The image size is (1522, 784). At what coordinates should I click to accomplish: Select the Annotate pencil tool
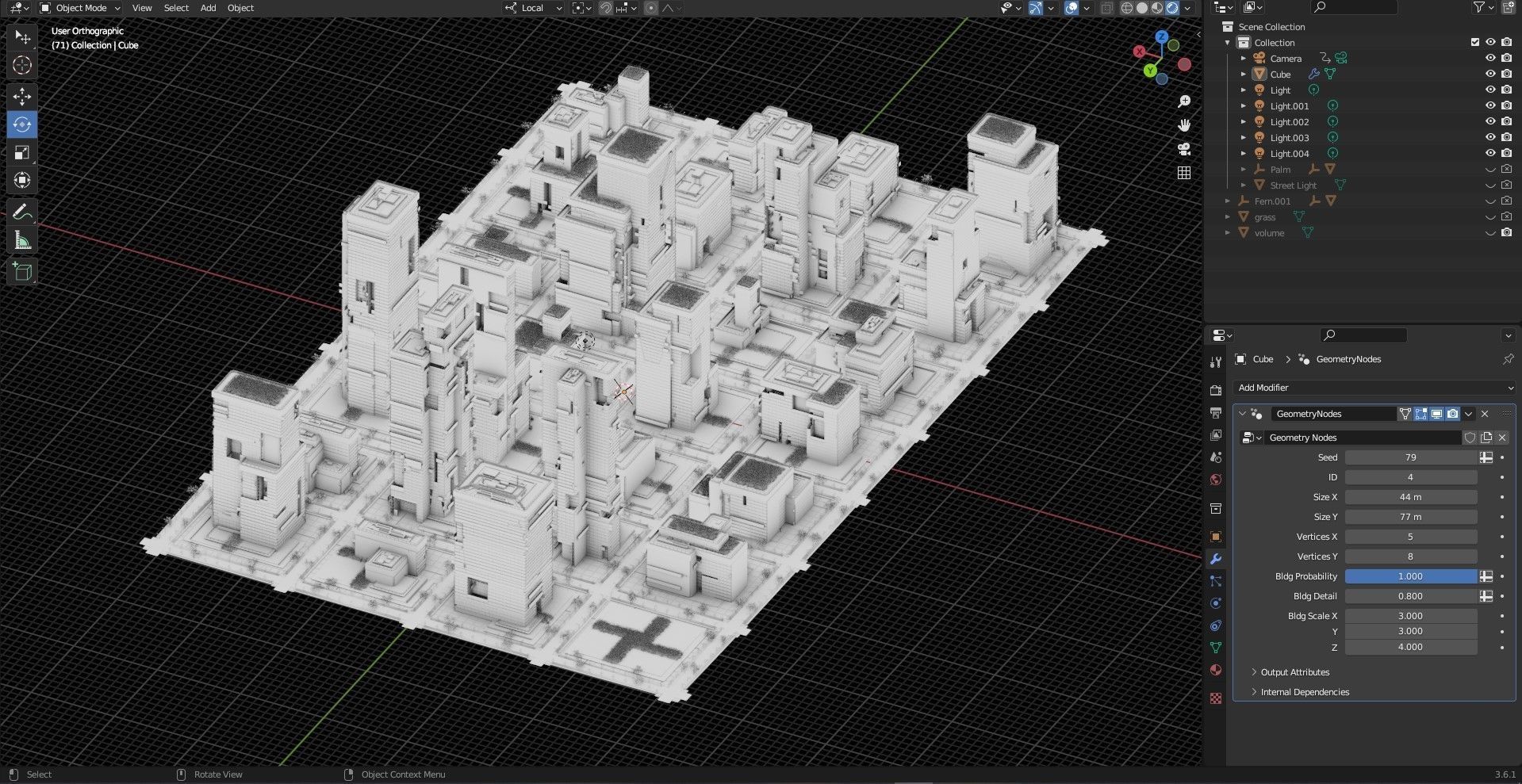point(22,212)
